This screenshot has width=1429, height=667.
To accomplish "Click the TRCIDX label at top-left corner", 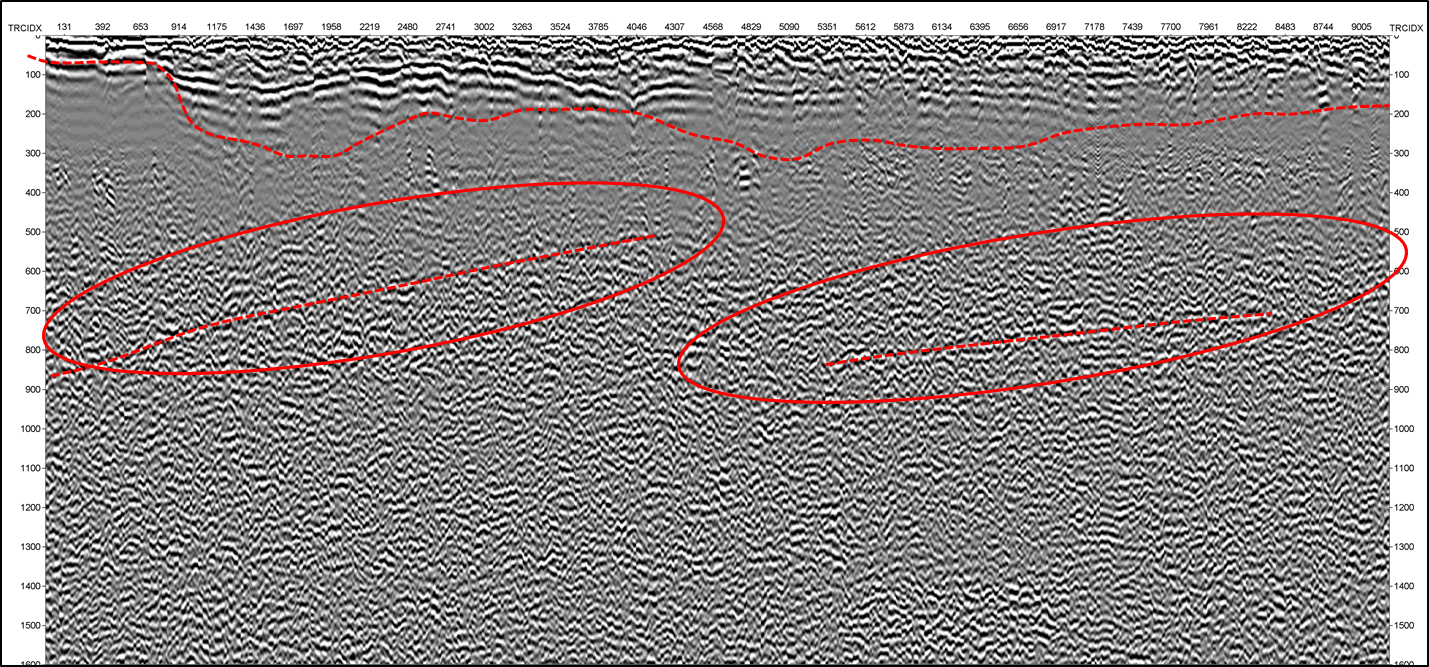I will pyautogui.click(x=24, y=27).
